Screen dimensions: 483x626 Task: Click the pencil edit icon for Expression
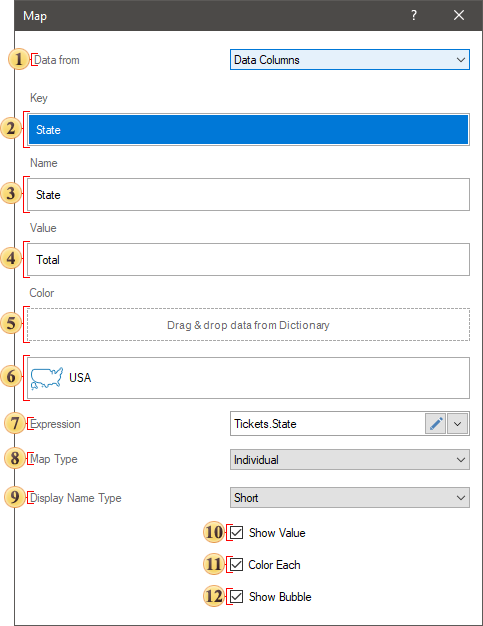[435, 424]
